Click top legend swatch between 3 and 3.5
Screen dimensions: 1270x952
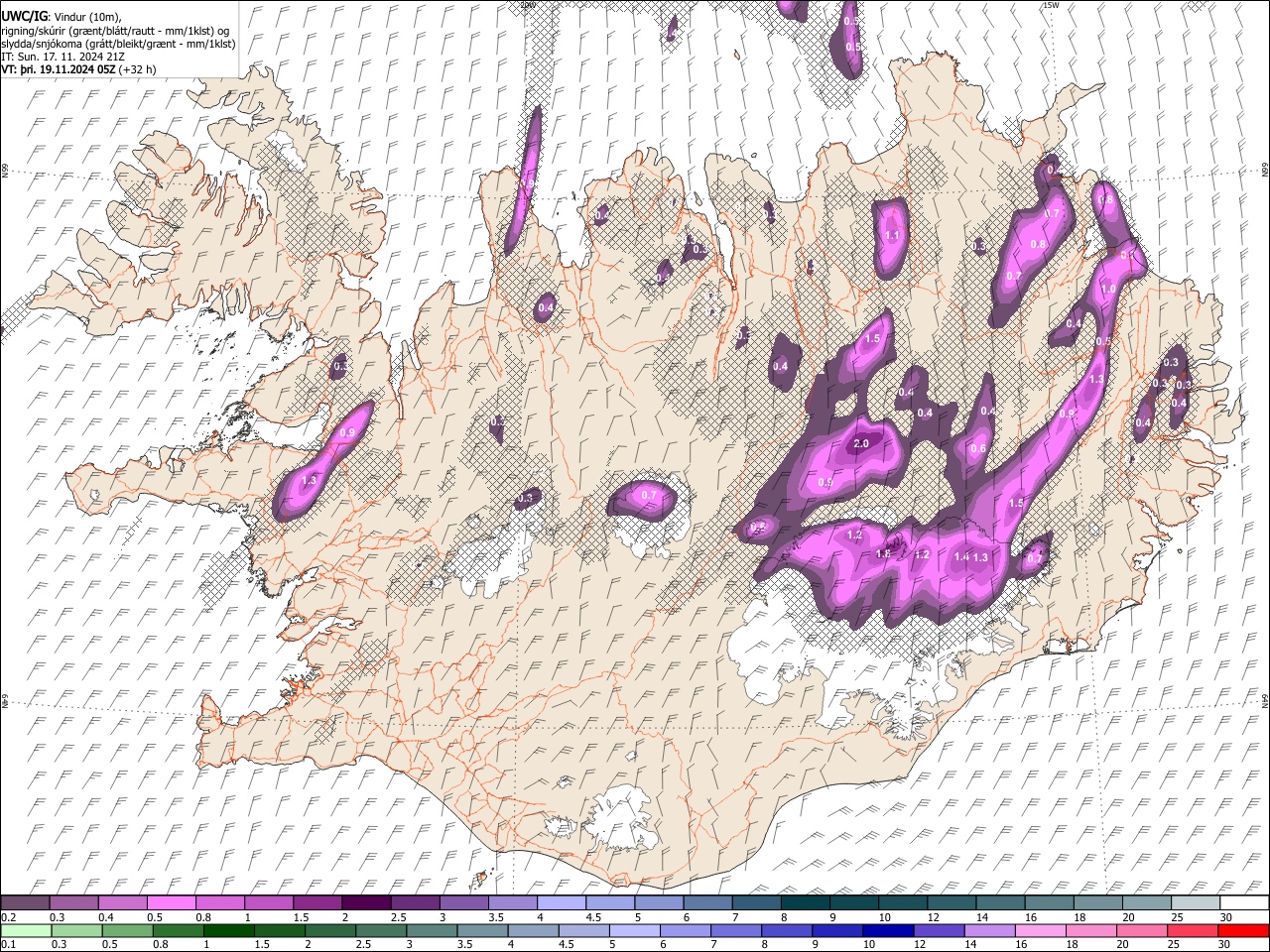(x=463, y=903)
